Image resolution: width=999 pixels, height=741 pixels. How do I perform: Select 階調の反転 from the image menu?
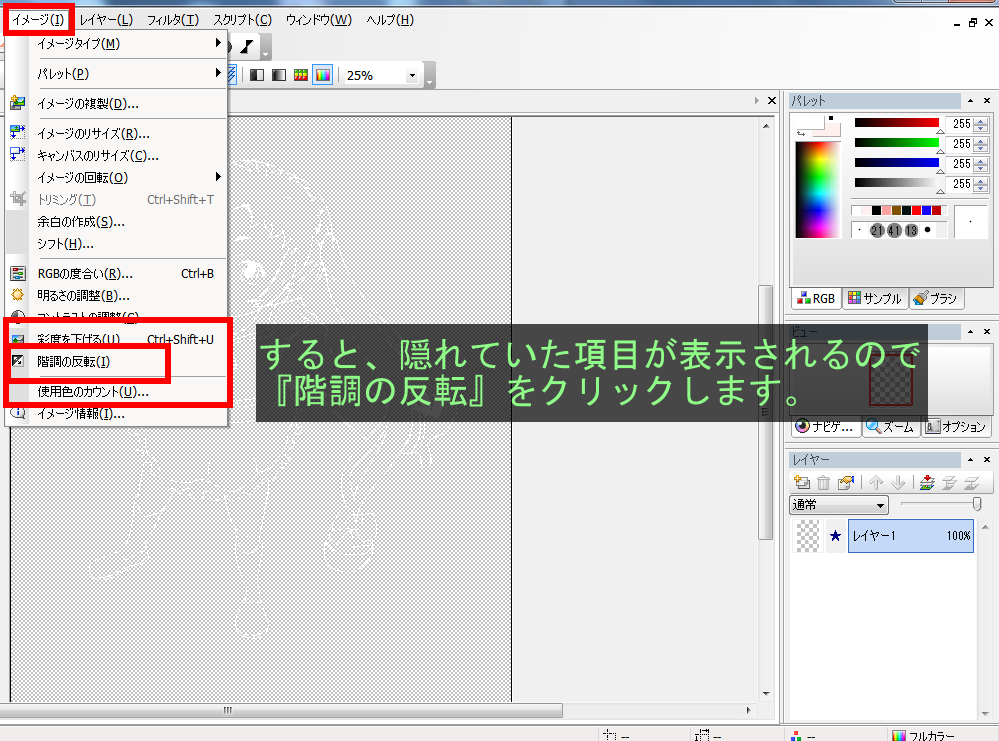(73, 361)
